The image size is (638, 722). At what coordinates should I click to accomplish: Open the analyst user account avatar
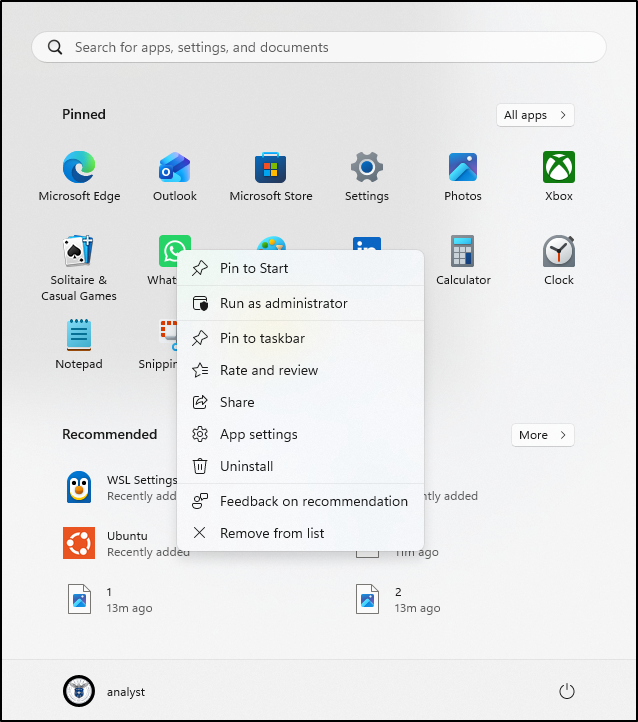(x=79, y=691)
